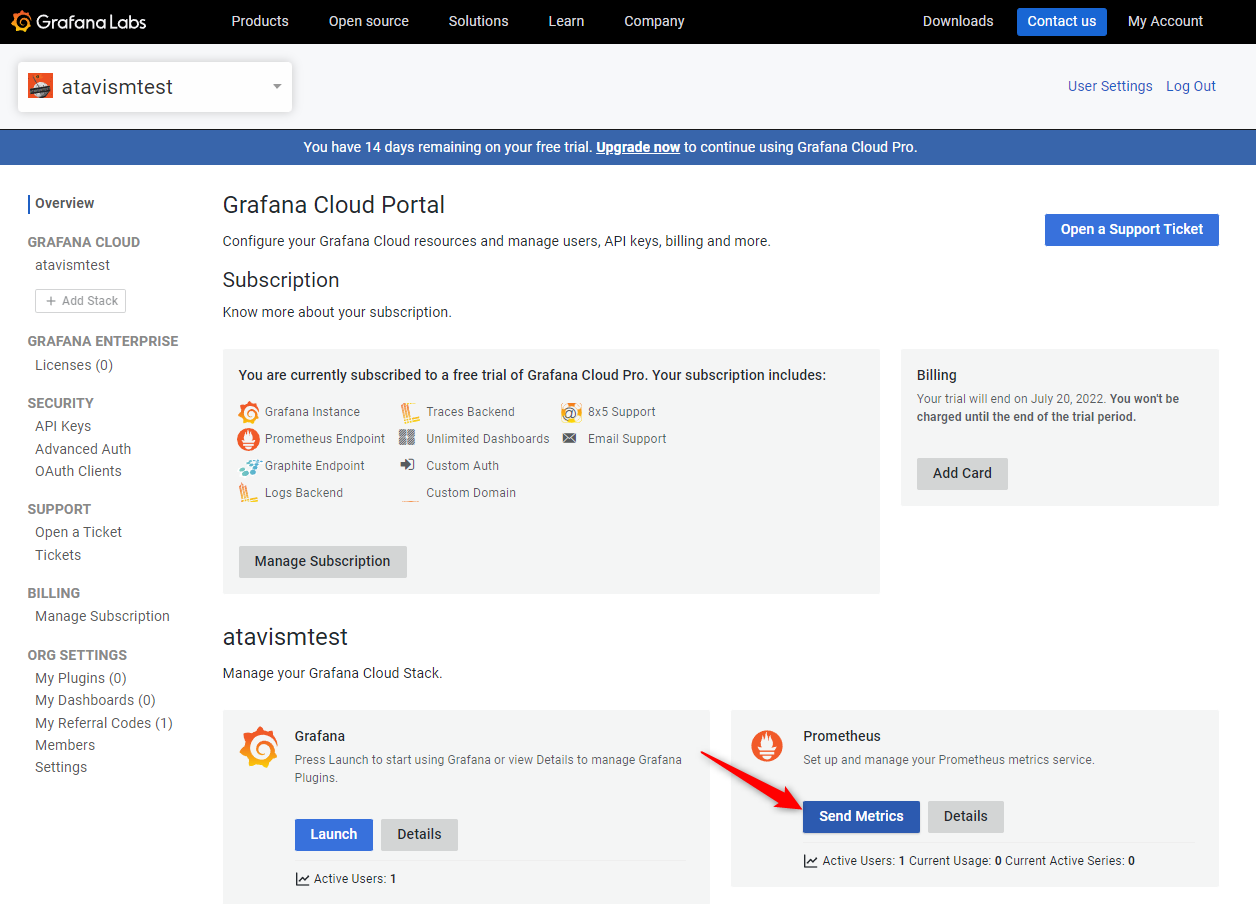Click the Grafana logo in stack card
This screenshot has height=904, width=1256.
coord(259,747)
